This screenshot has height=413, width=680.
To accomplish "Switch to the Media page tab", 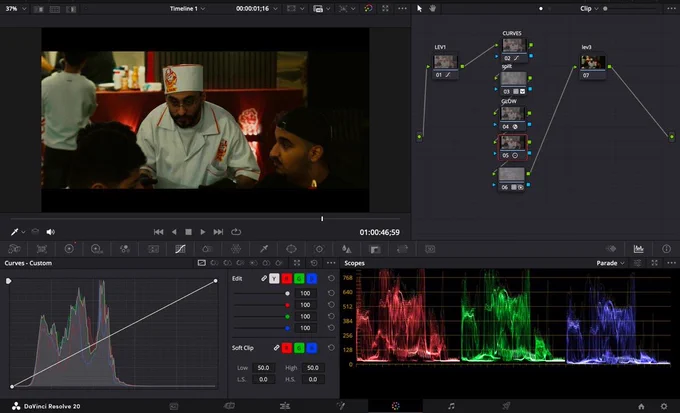I will point(174,406).
